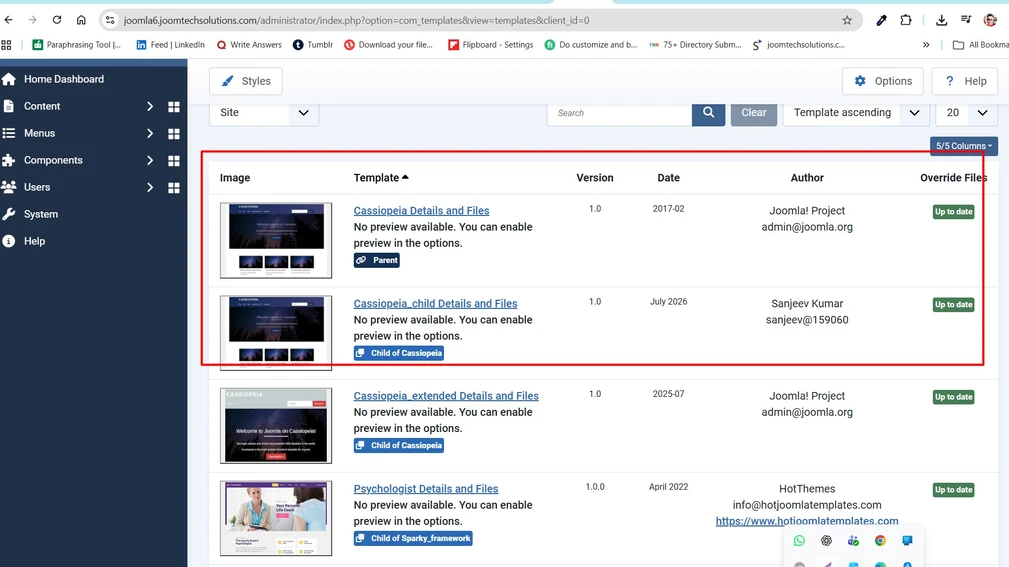Viewport: 1009px width, 567px height.
Task: Click Users chevron arrow
Action: 150,187
